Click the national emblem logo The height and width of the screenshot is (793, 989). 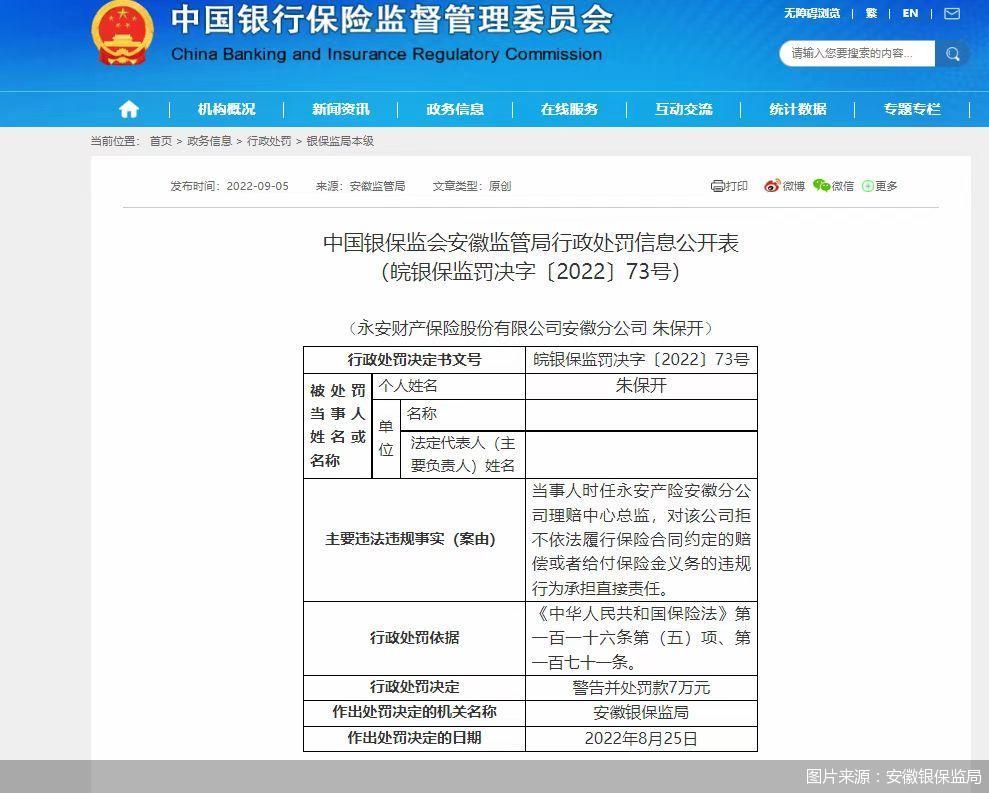(x=122, y=34)
